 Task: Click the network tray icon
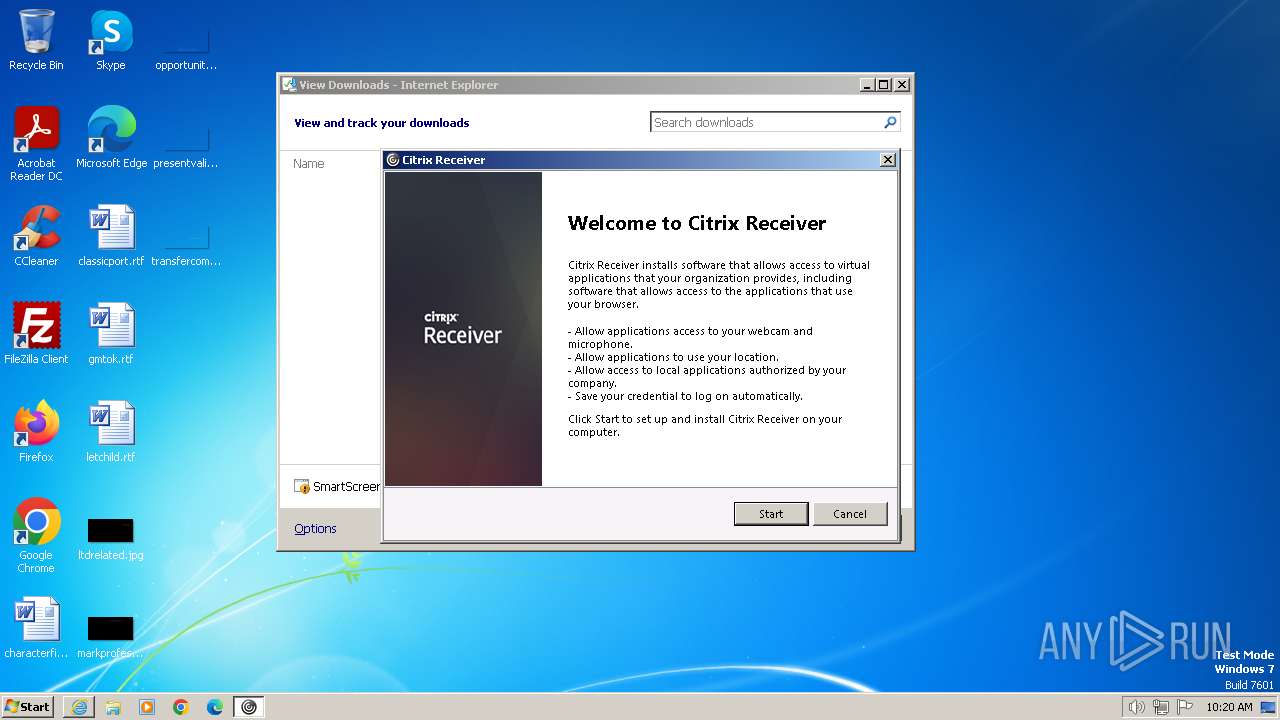(1161, 707)
